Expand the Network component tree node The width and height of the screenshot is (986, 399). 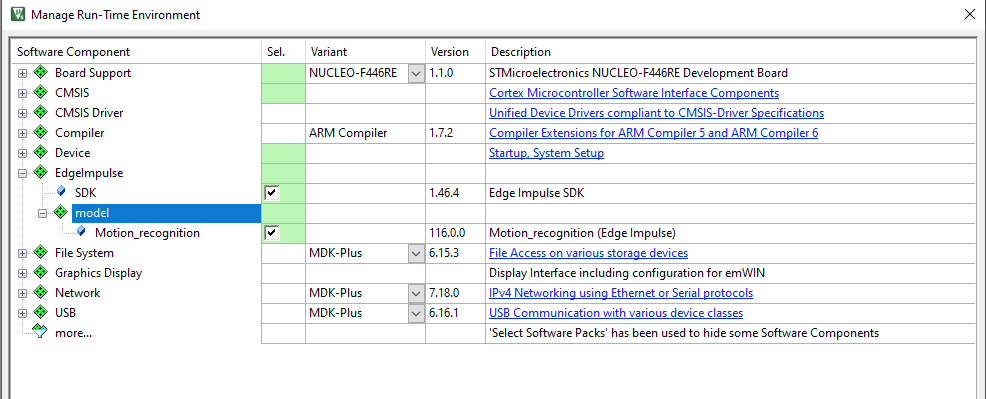coord(23,293)
